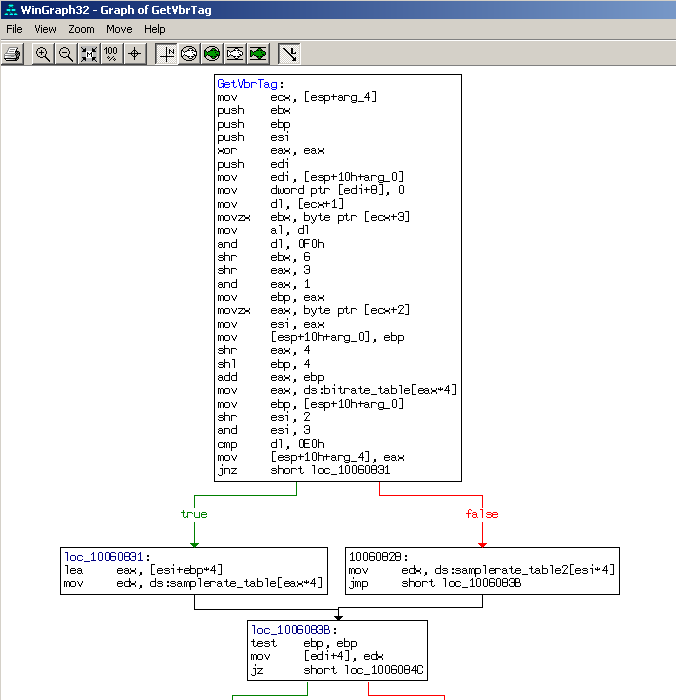Expand the Help menu
This screenshot has height=700, width=676.
pos(154,29)
